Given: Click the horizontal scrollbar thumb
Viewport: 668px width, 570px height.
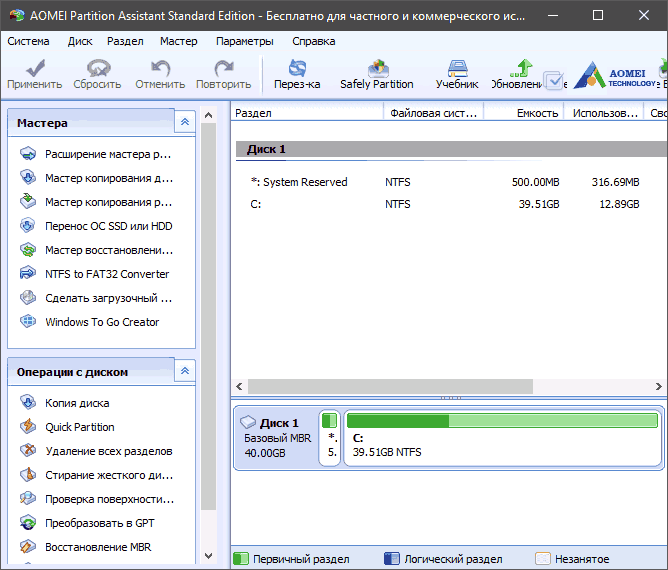Looking at the screenshot, I should coord(390,386).
